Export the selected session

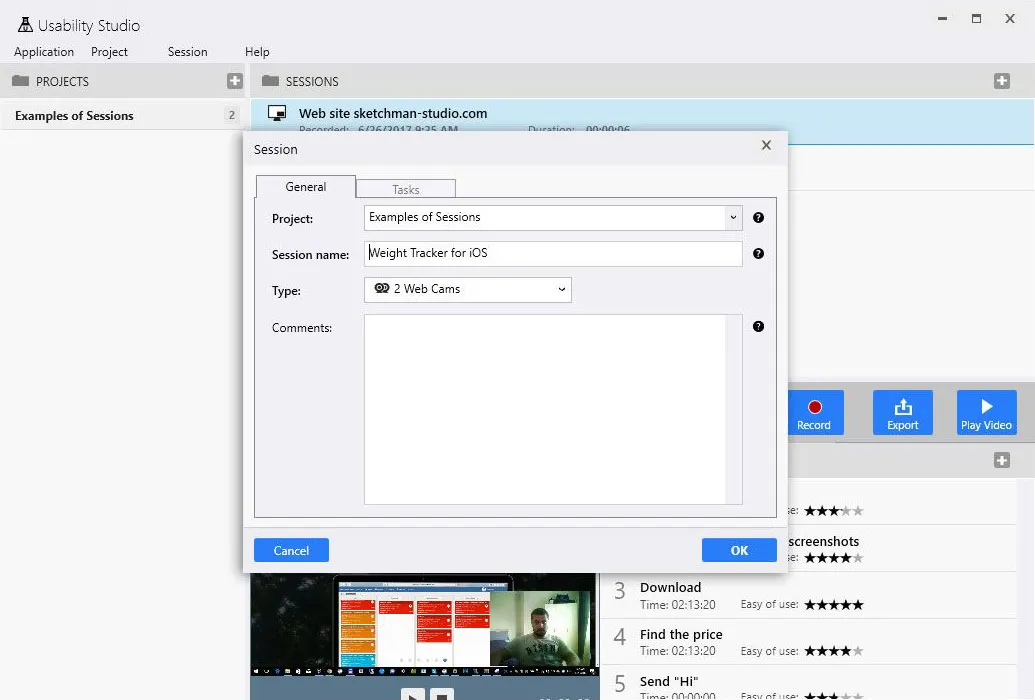[902, 413]
